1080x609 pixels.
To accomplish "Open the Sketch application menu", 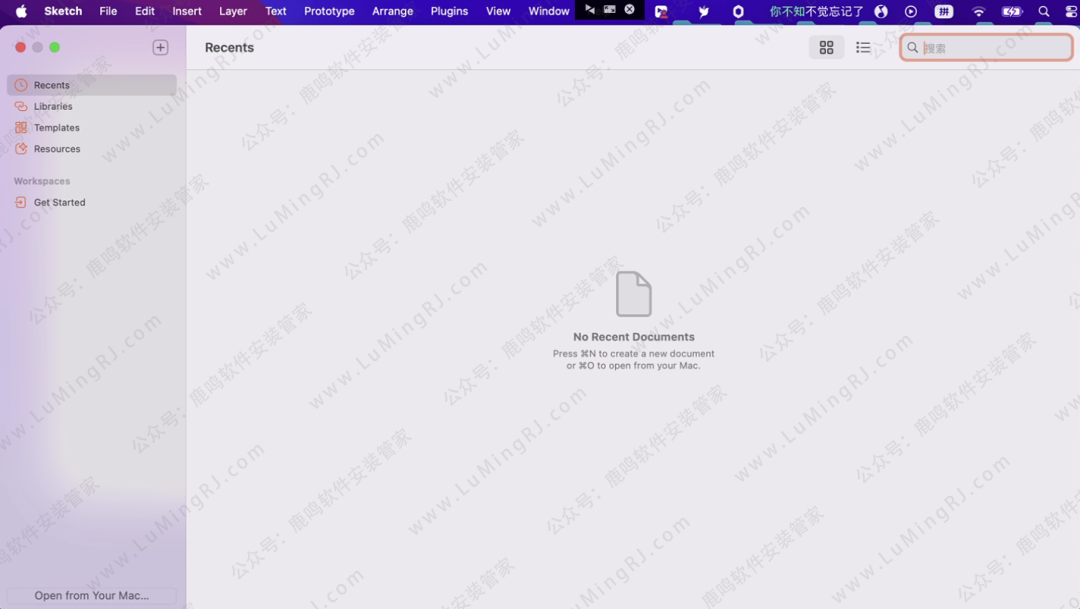I will point(63,11).
